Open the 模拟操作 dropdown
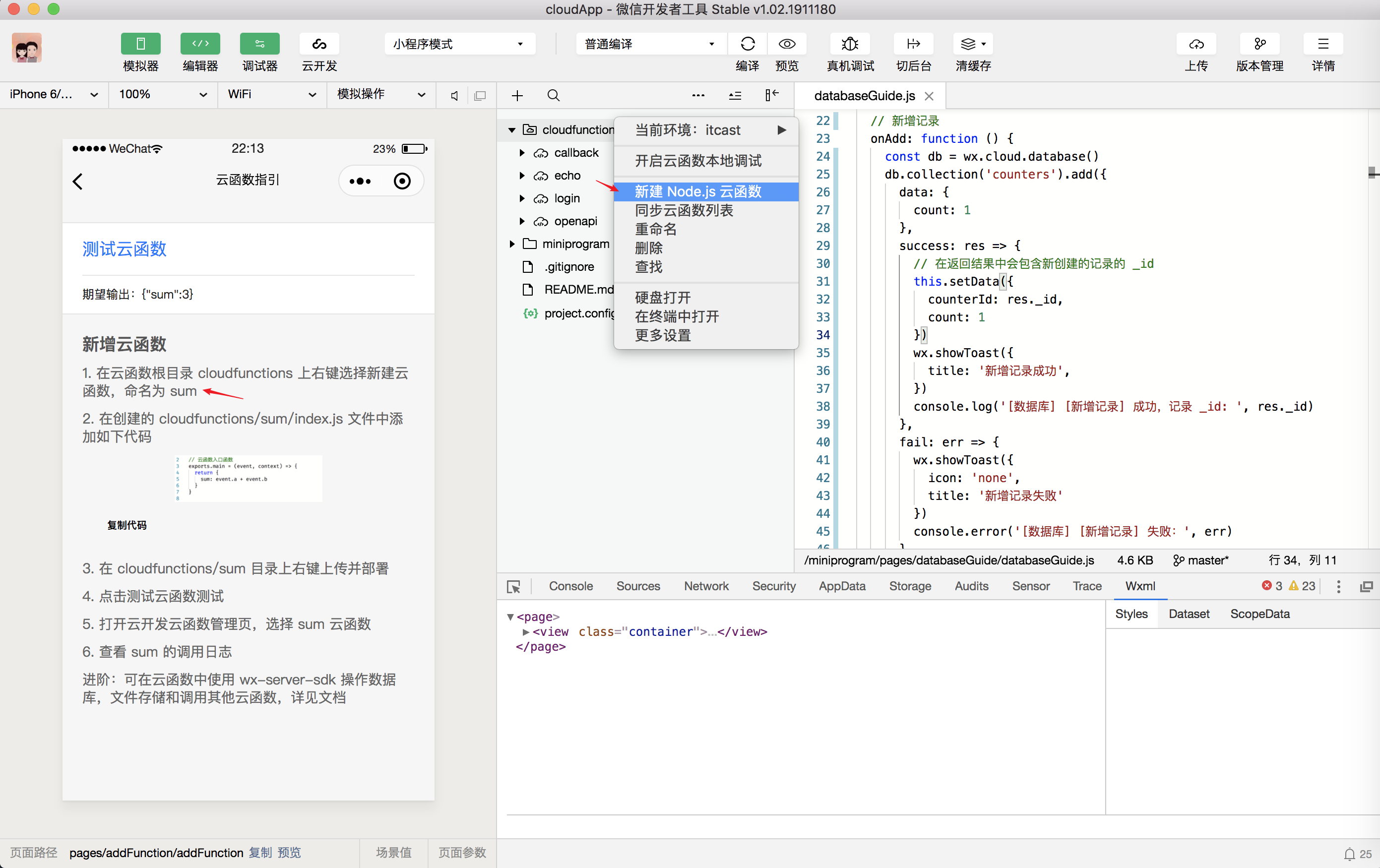 (x=381, y=95)
